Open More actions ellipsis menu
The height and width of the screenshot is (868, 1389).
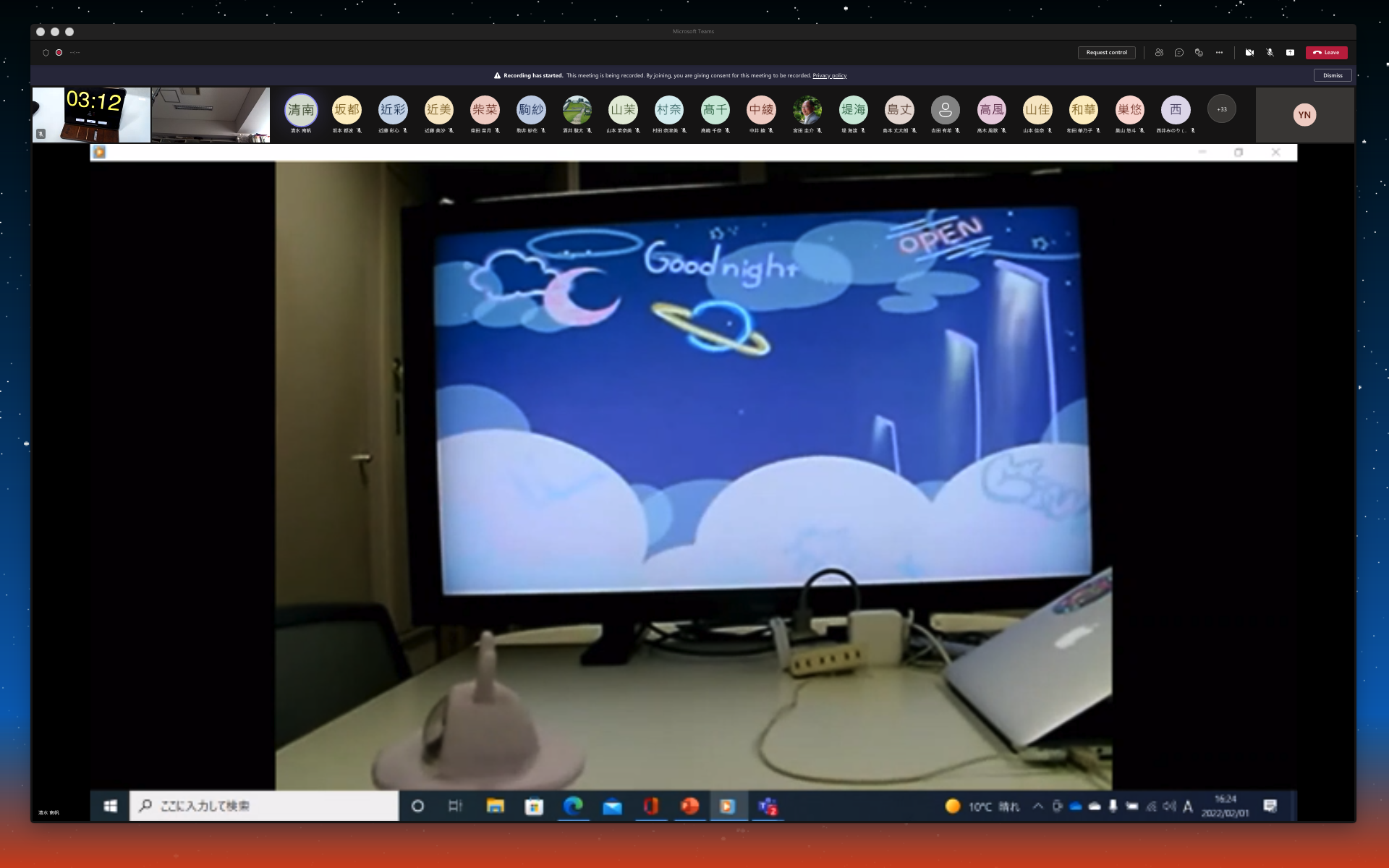tap(1219, 52)
